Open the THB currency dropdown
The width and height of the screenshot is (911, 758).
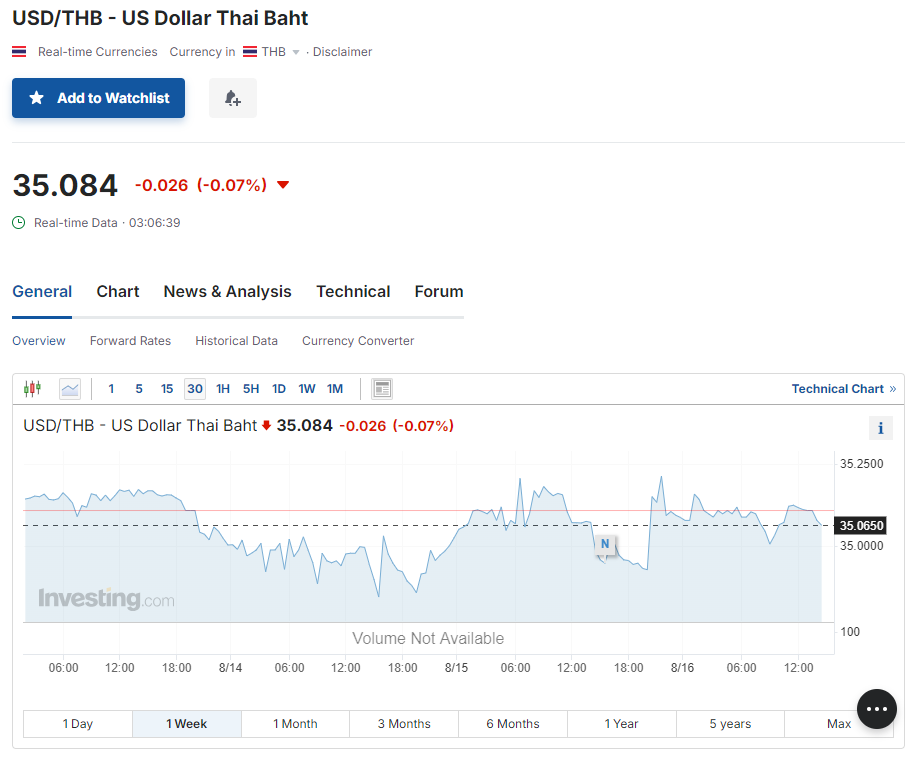click(273, 52)
